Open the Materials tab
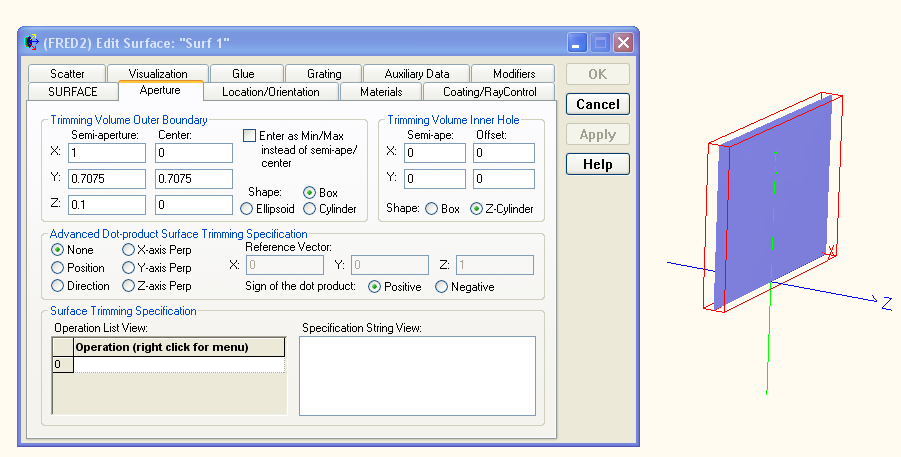 click(381, 92)
